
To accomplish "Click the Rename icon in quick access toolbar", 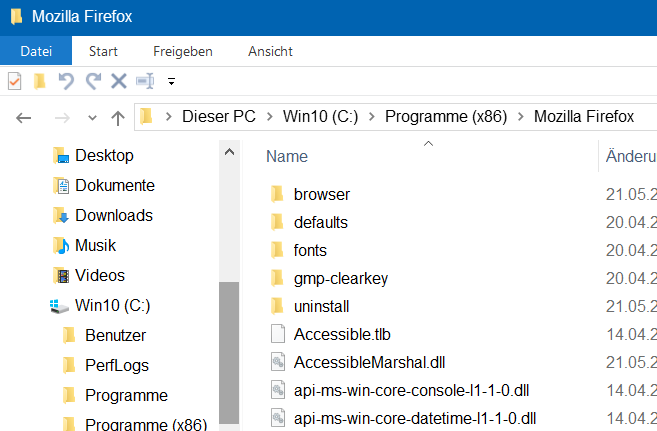I will (x=145, y=81).
